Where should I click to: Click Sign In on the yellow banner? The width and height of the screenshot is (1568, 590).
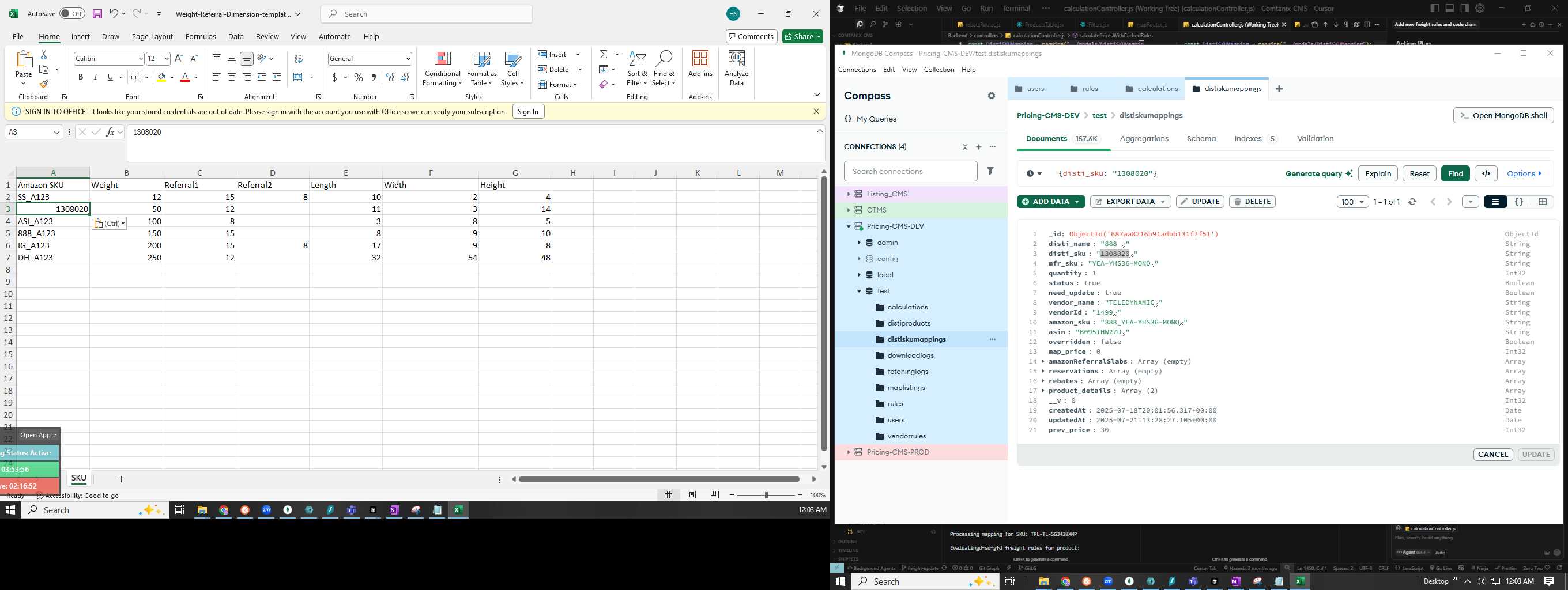coord(527,111)
